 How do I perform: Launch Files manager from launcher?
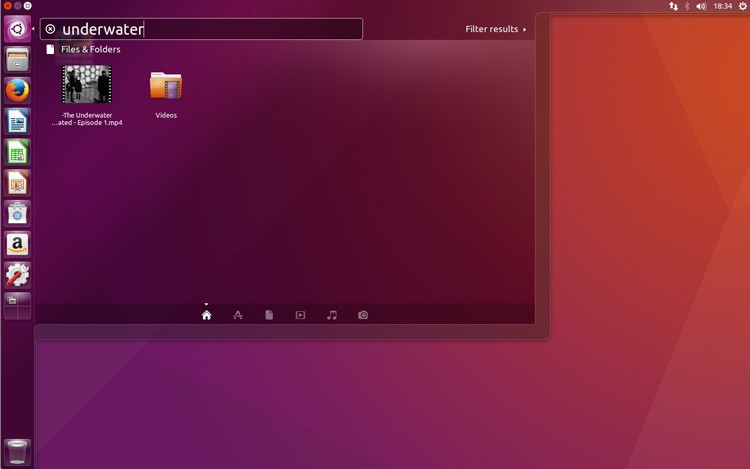(17, 60)
